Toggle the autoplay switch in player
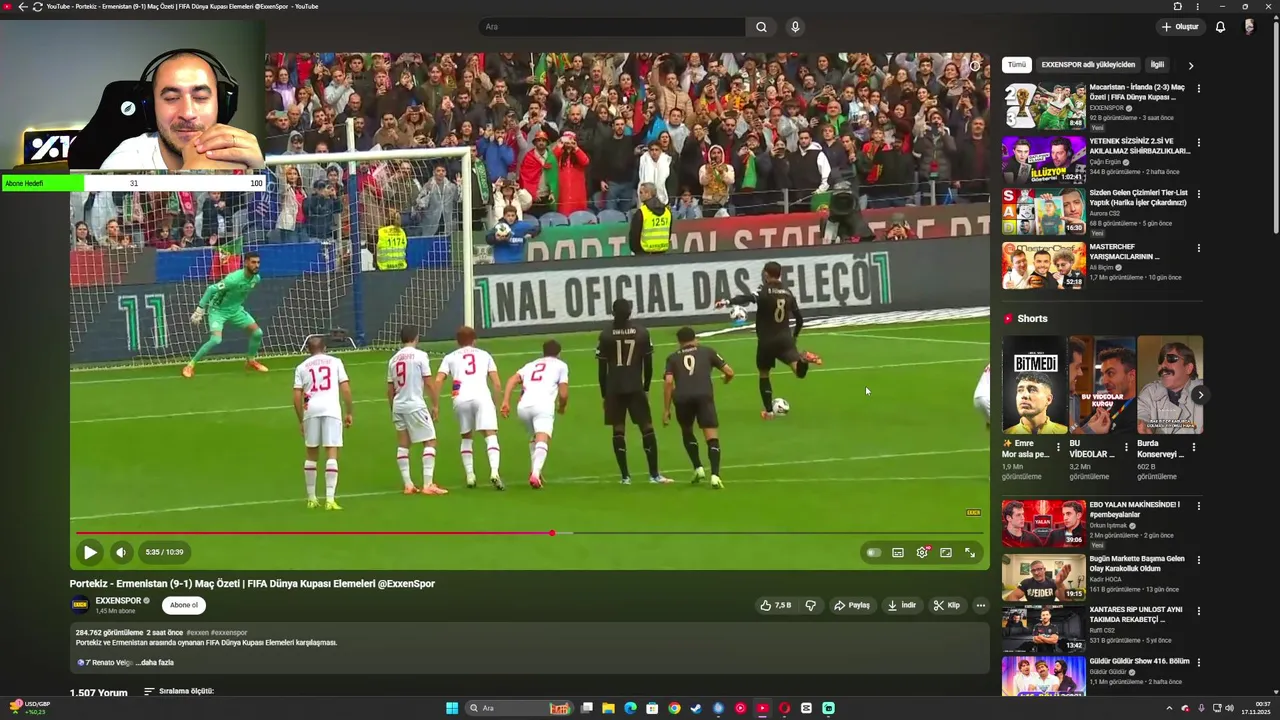 pos(874,552)
